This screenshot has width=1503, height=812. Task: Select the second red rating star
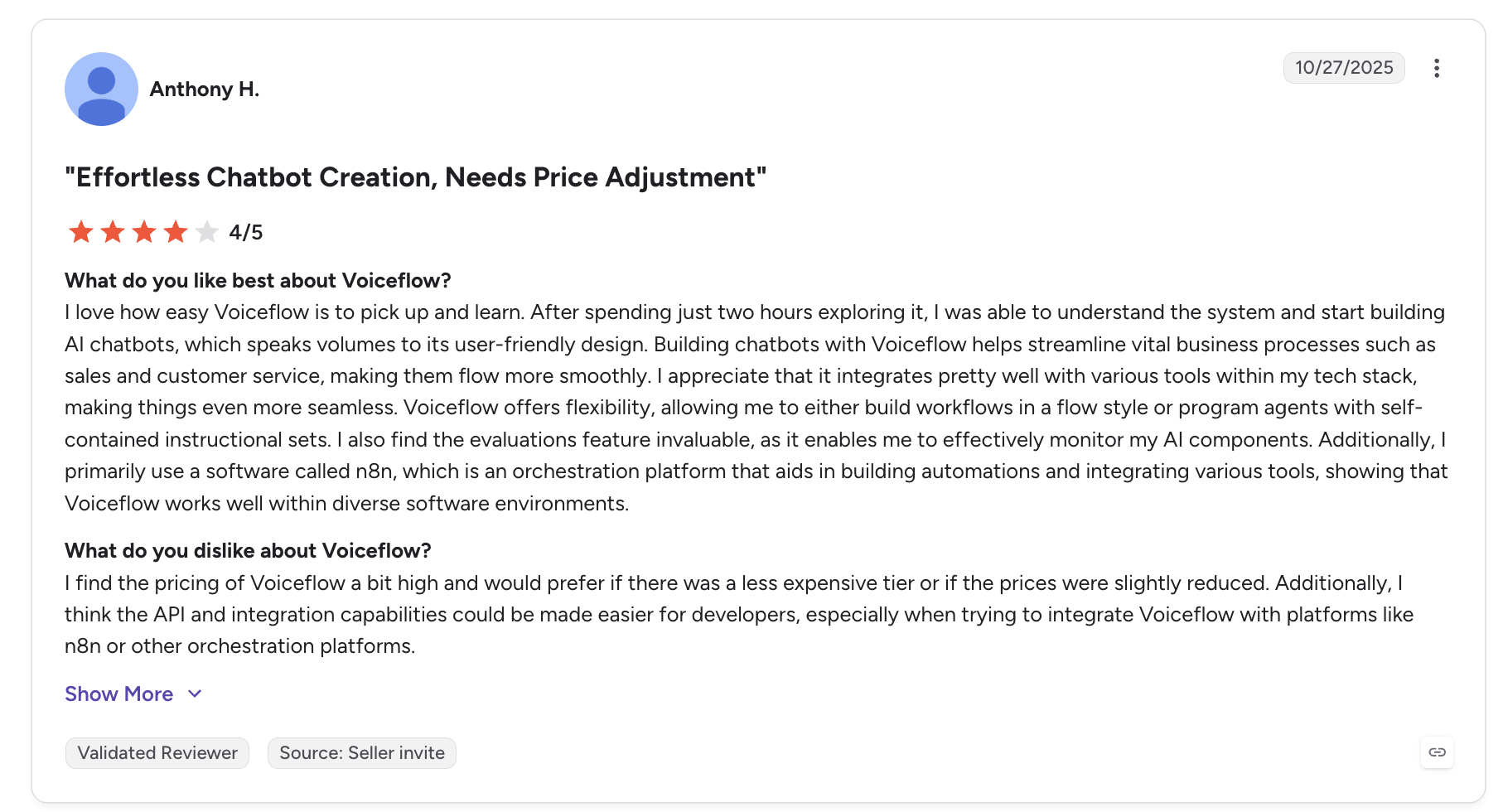[113, 232]
